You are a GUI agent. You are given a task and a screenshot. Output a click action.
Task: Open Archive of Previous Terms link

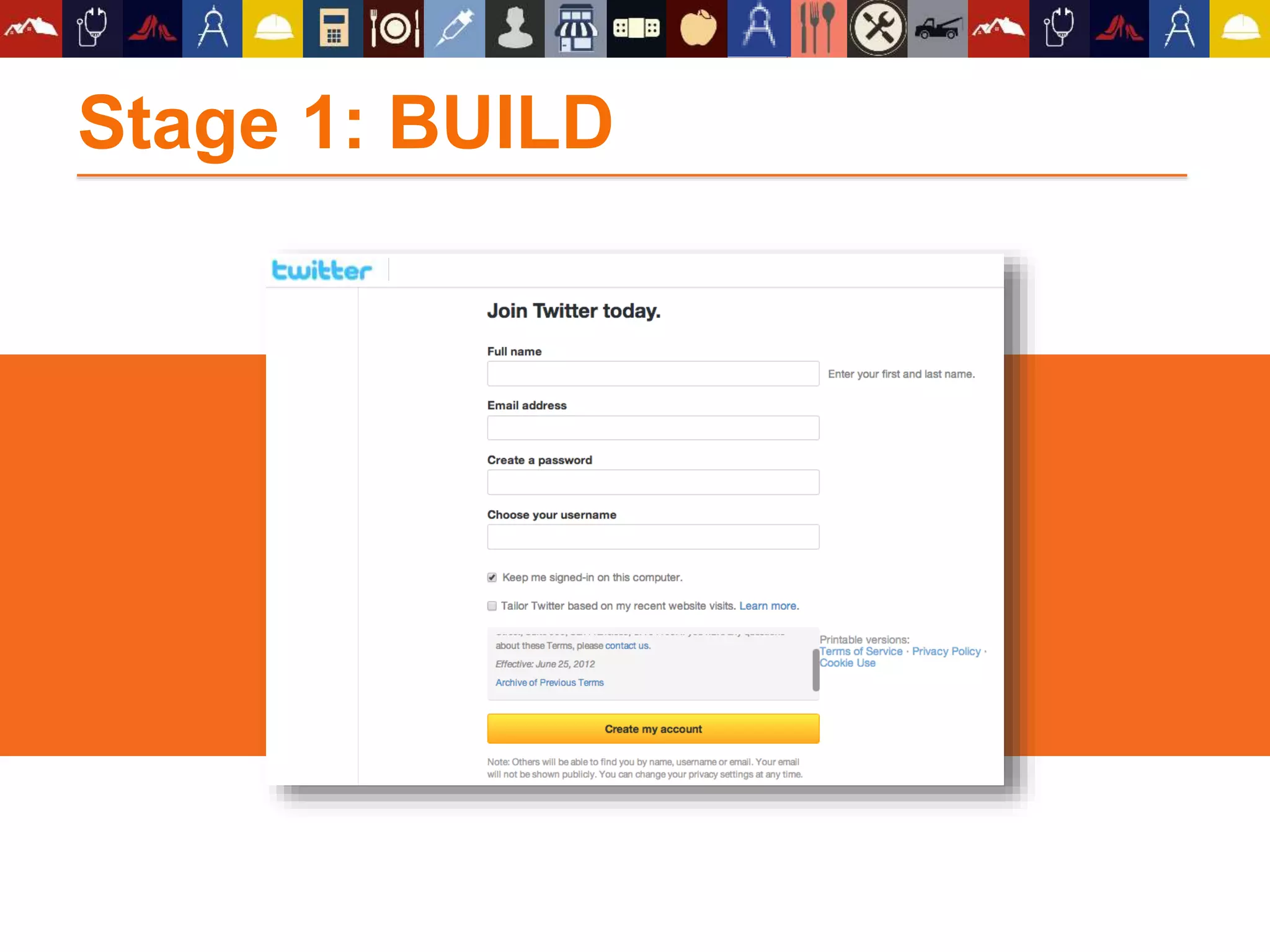pyautogui.click(x=549, y=682)
